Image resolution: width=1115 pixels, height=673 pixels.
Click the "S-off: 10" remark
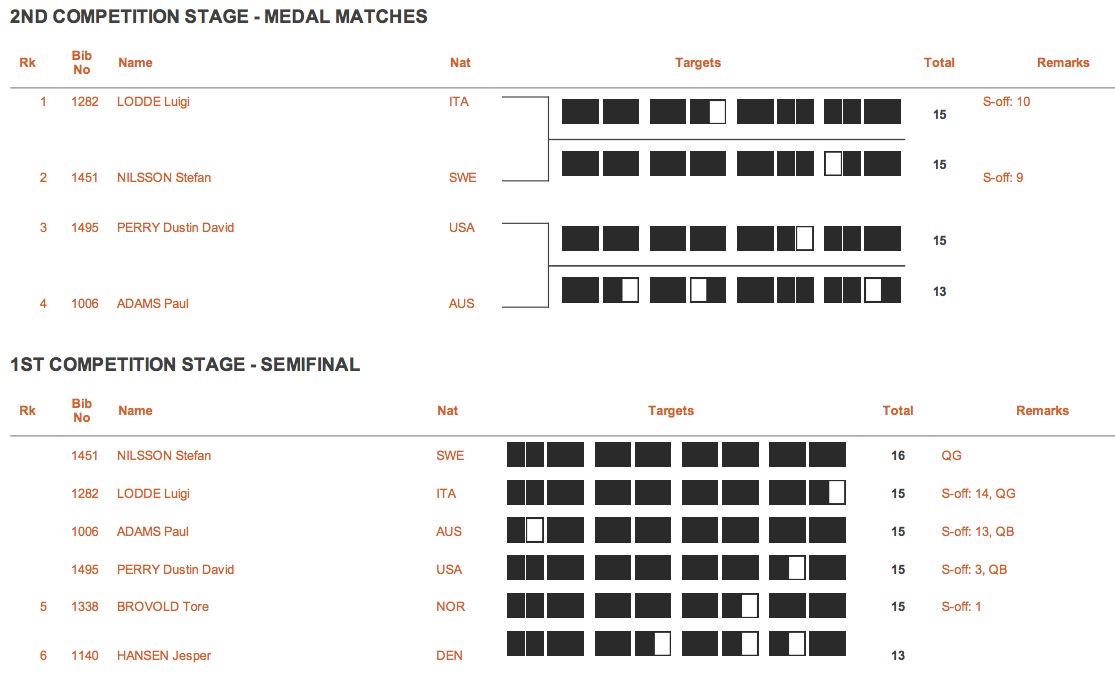1006,102
